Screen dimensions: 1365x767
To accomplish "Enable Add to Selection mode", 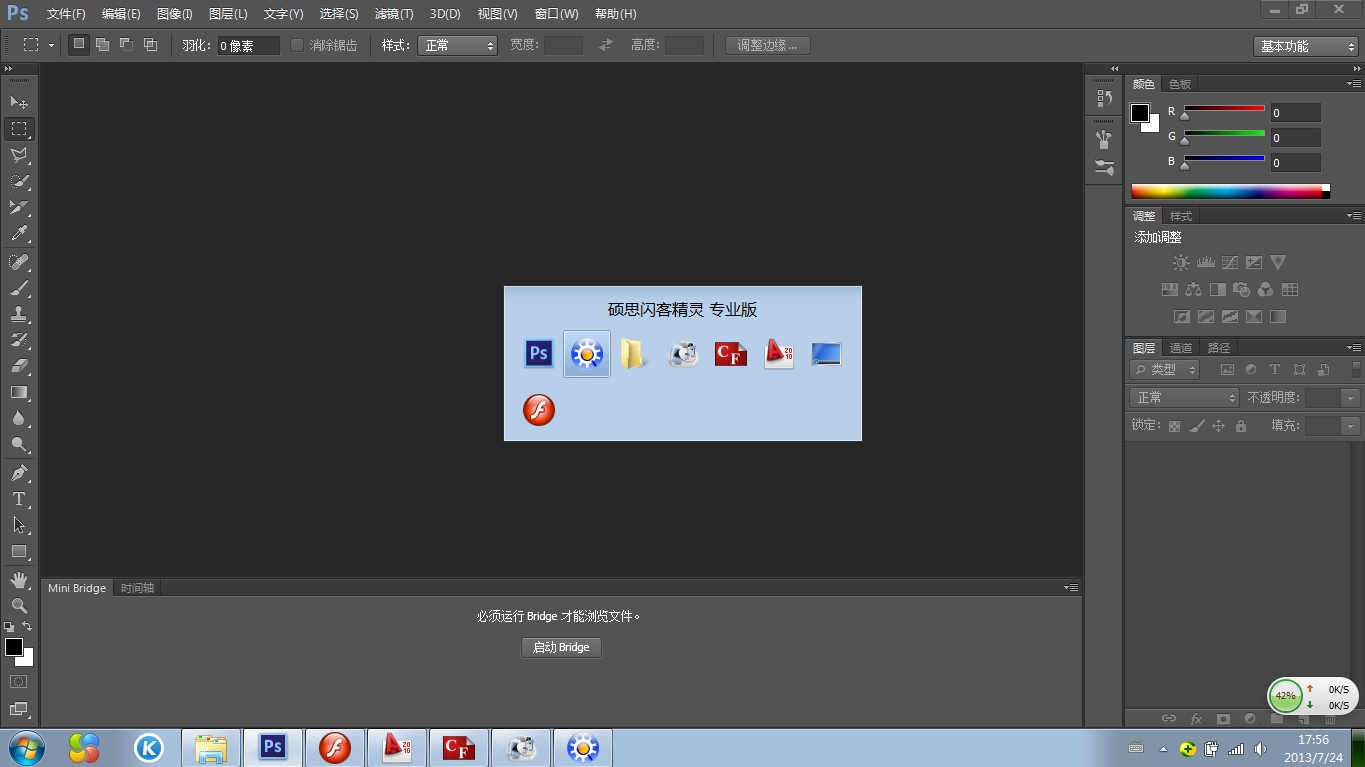I will tap(102, 45).
